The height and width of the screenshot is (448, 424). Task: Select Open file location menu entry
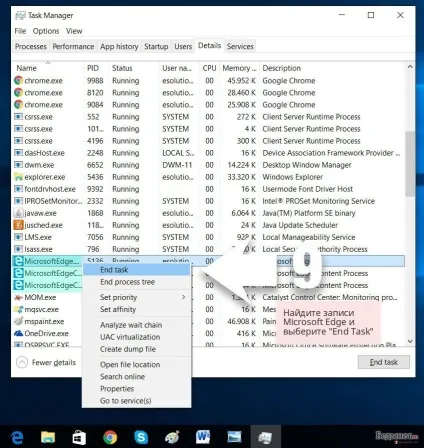pyautogui.click(x=130, y=364)
